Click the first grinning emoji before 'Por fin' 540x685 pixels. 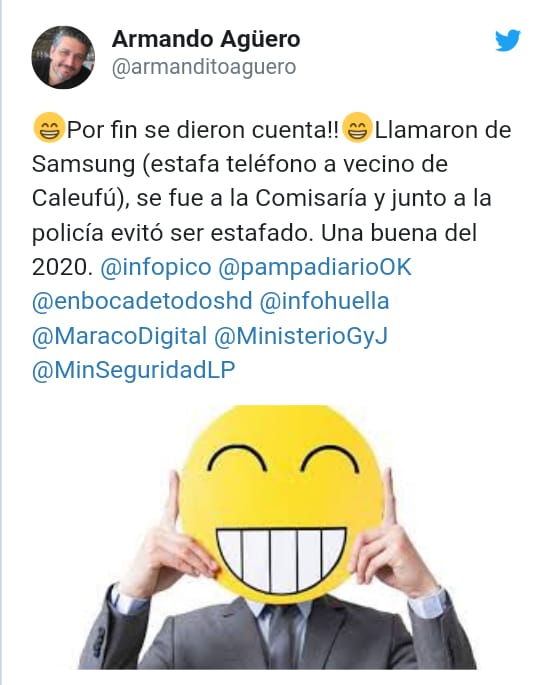point(49,128)
